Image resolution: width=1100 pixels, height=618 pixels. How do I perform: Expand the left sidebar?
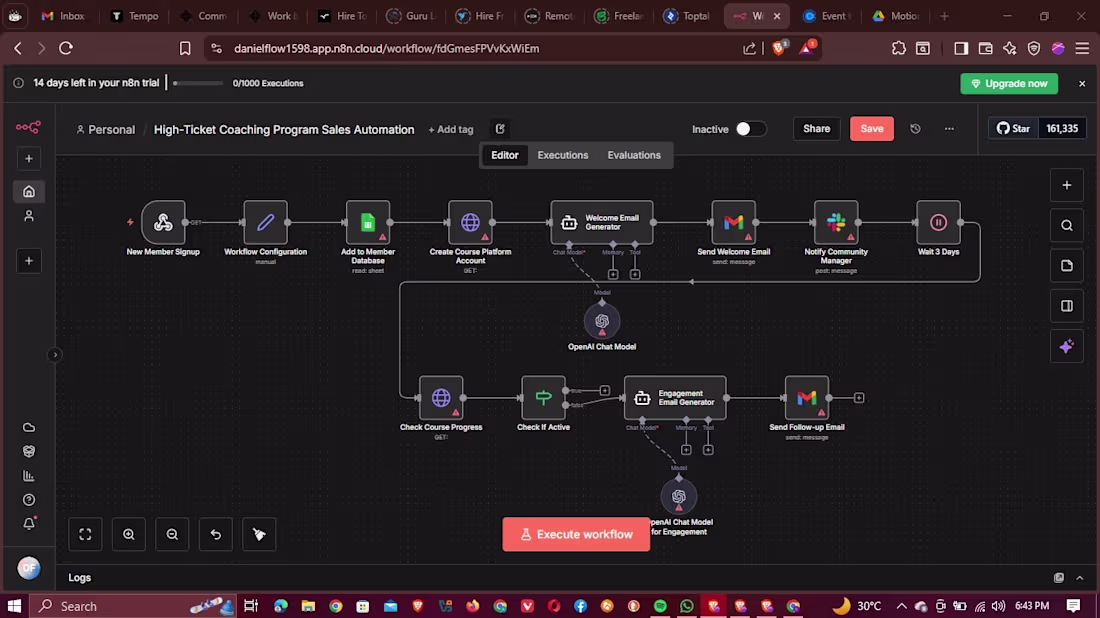tap(55, 355)
